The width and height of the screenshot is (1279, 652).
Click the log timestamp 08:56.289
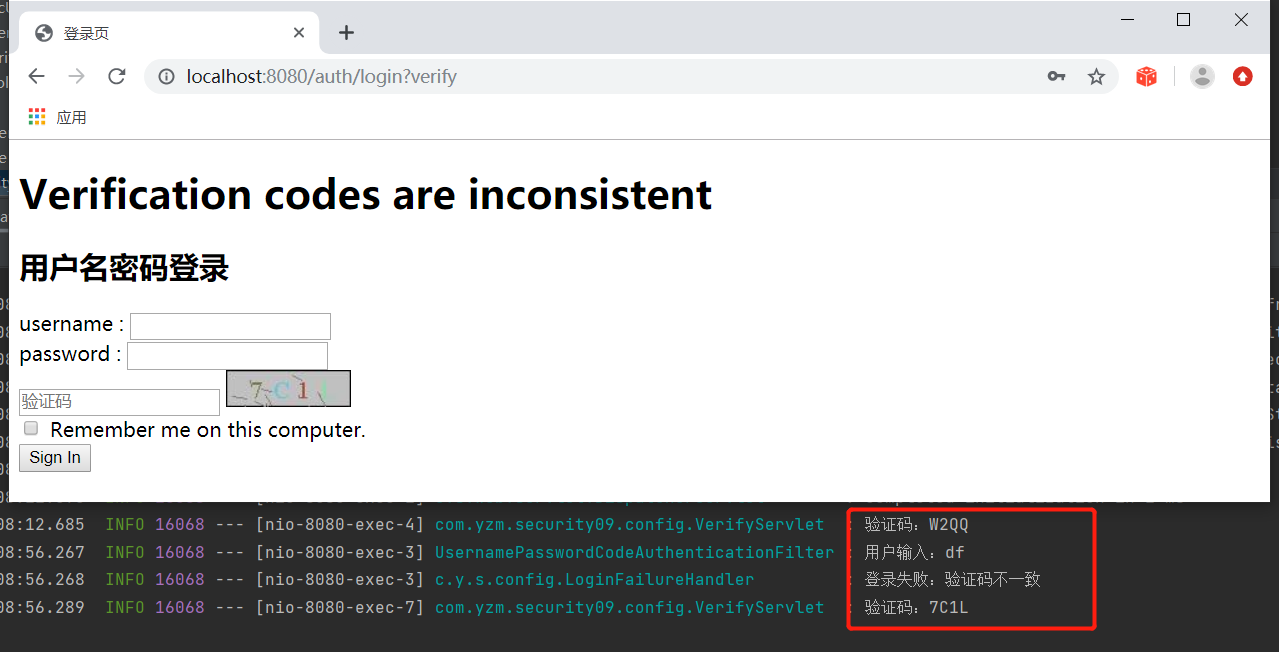tap(42, 607)
